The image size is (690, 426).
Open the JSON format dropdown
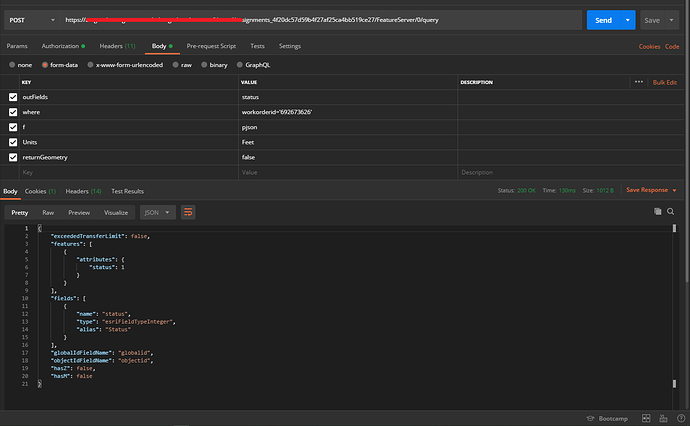click(x=158, y=213)
